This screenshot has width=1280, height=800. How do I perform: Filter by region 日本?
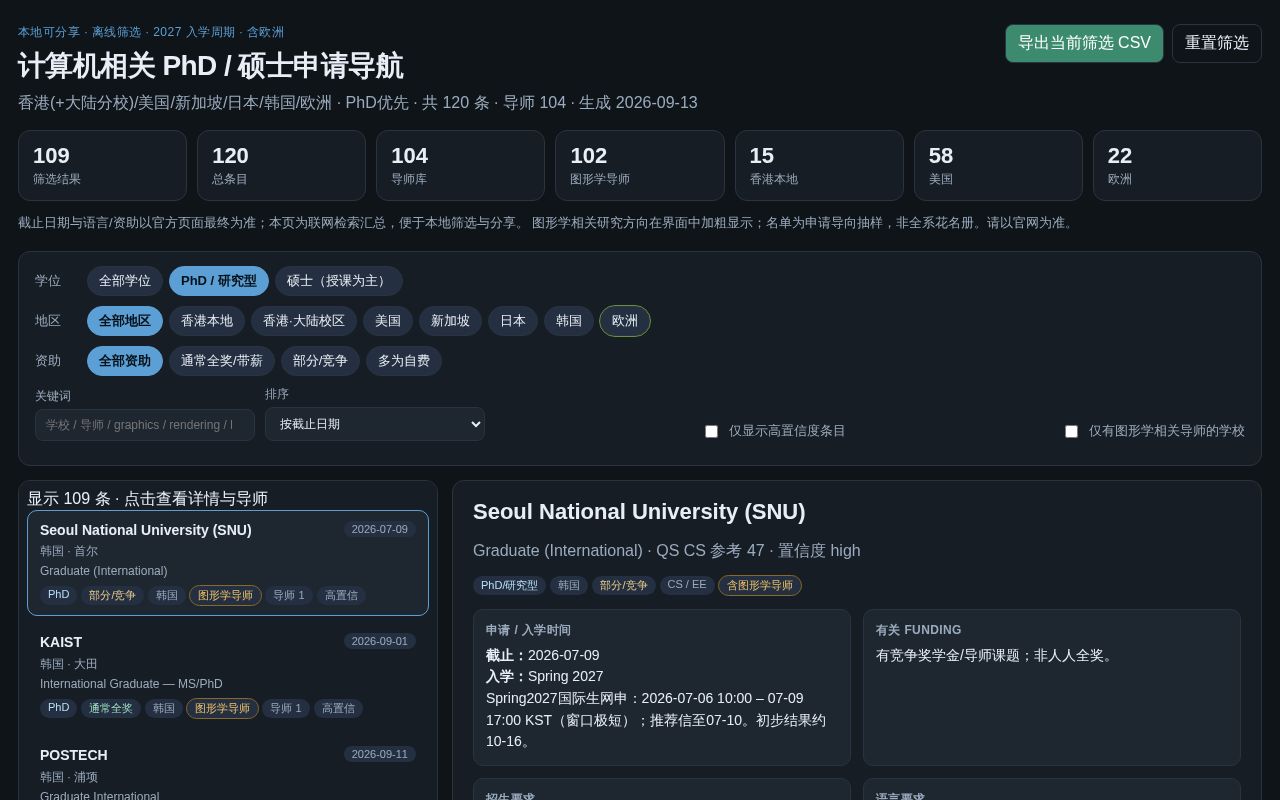pos(513,321)
